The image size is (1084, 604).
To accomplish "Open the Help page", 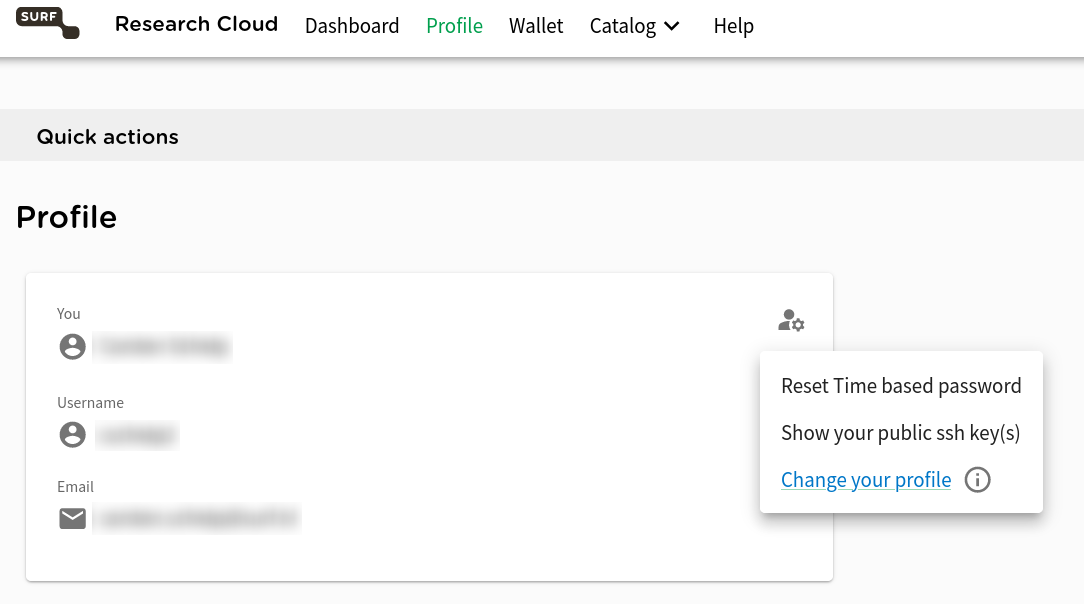I will pos(733,26).
